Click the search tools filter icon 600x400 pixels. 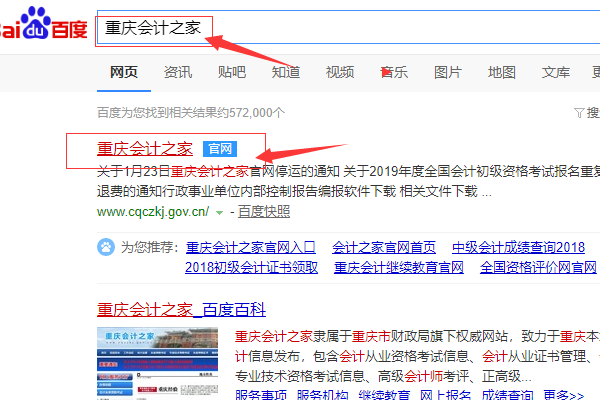579,113
